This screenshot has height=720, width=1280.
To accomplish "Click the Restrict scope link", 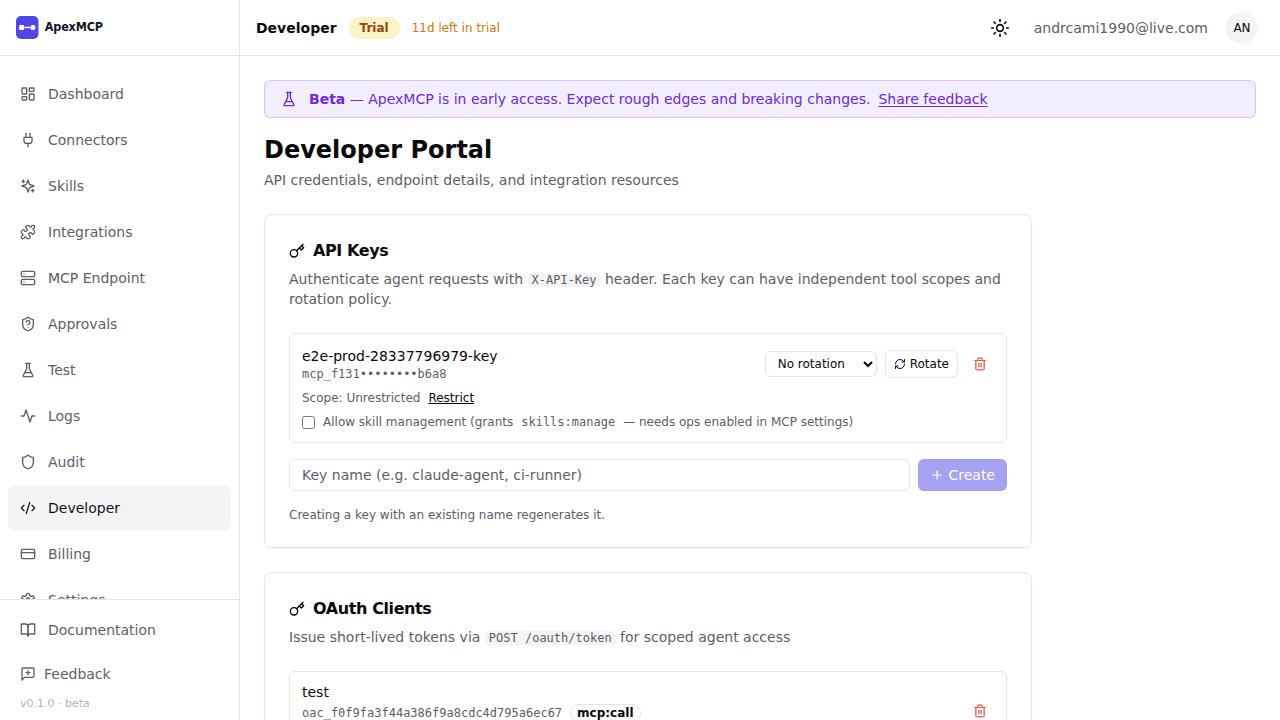I will 451,398.
